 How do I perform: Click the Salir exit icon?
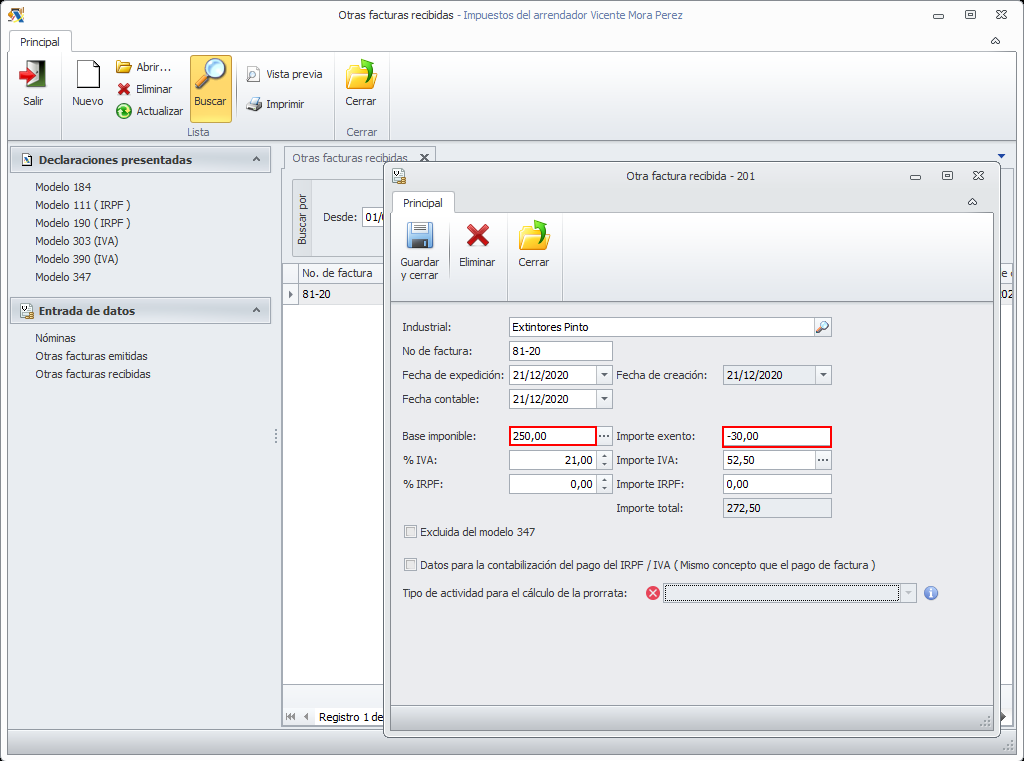33,76
